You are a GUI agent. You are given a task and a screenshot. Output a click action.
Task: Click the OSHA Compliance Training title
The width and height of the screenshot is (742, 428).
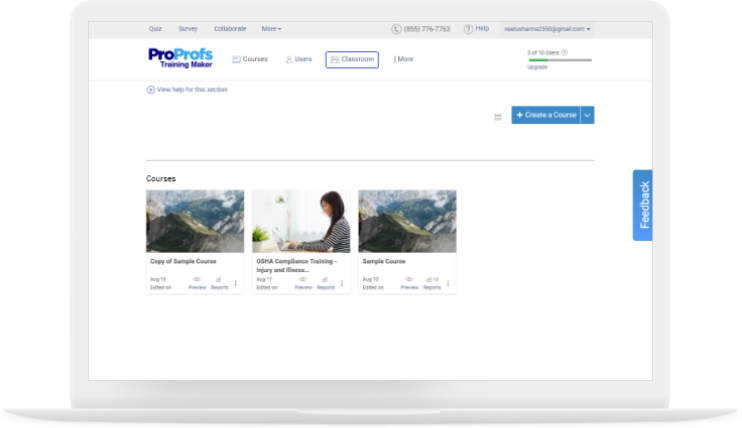coord(297,266)
